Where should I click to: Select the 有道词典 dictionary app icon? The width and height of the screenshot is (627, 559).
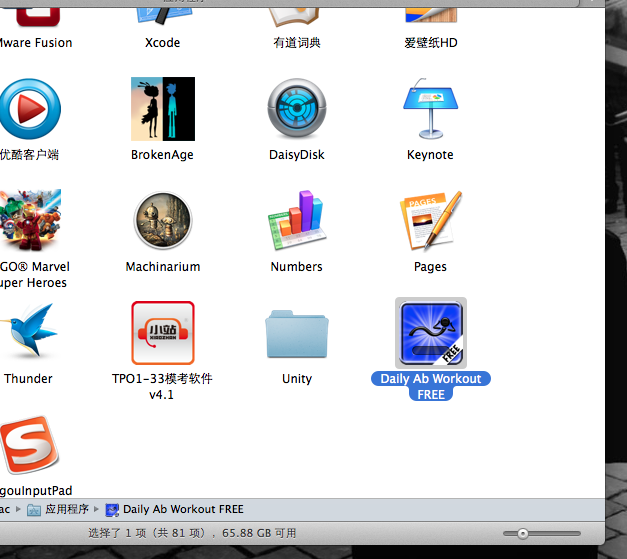pos(295,16)
